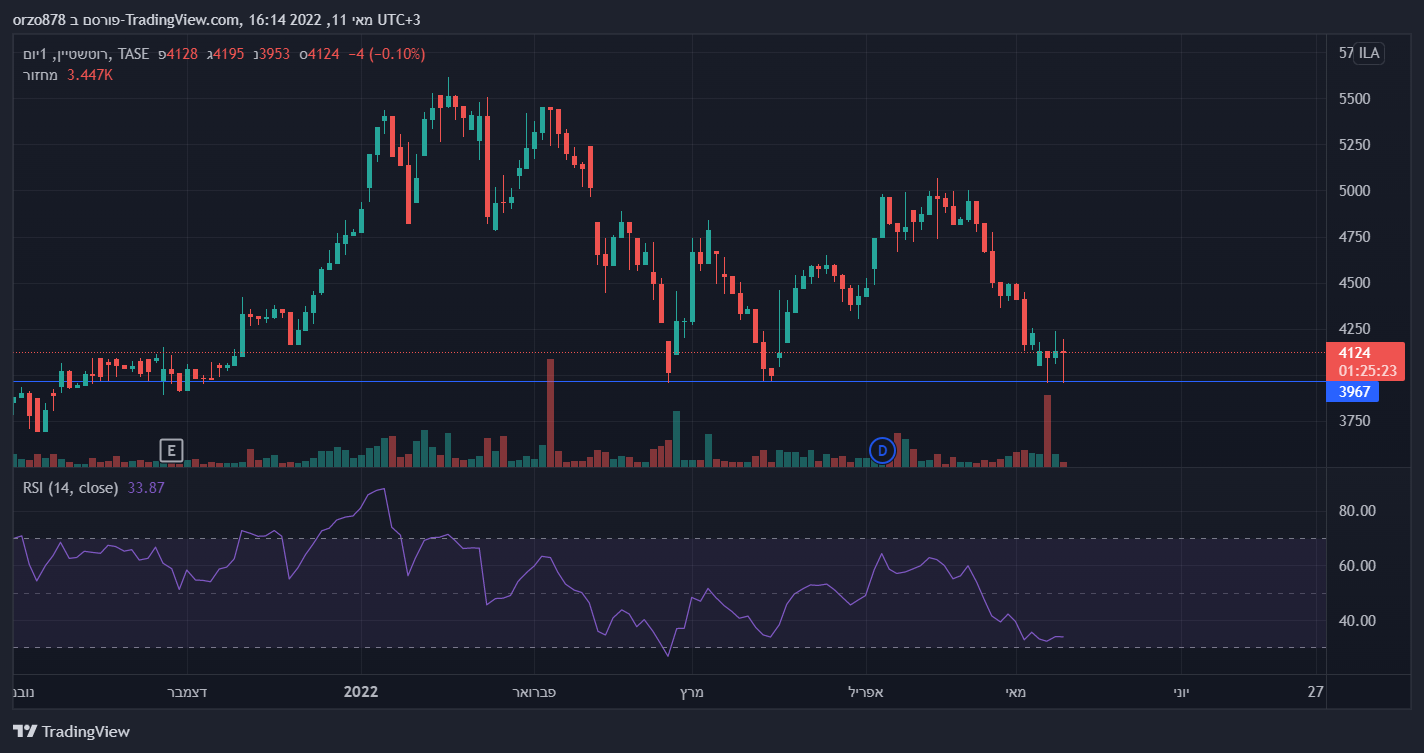Select the high value 4195 in legend
This screenshot has width=1424, height=753.
[230, 54]
